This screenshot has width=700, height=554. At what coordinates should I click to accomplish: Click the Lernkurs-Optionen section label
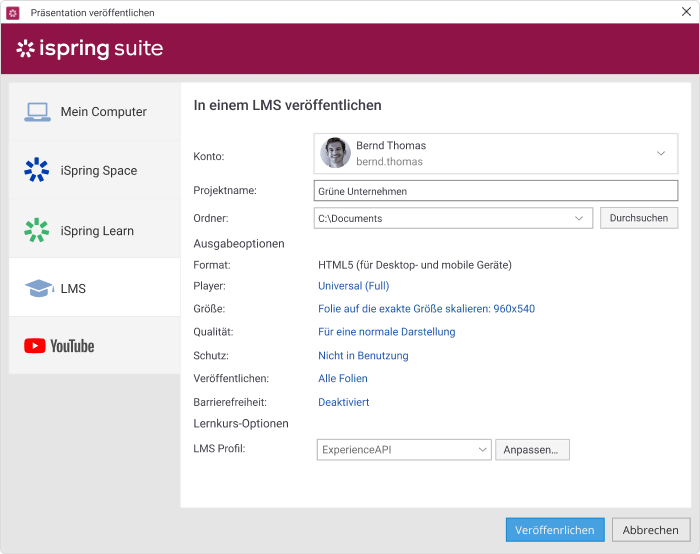tap(241, 423)
